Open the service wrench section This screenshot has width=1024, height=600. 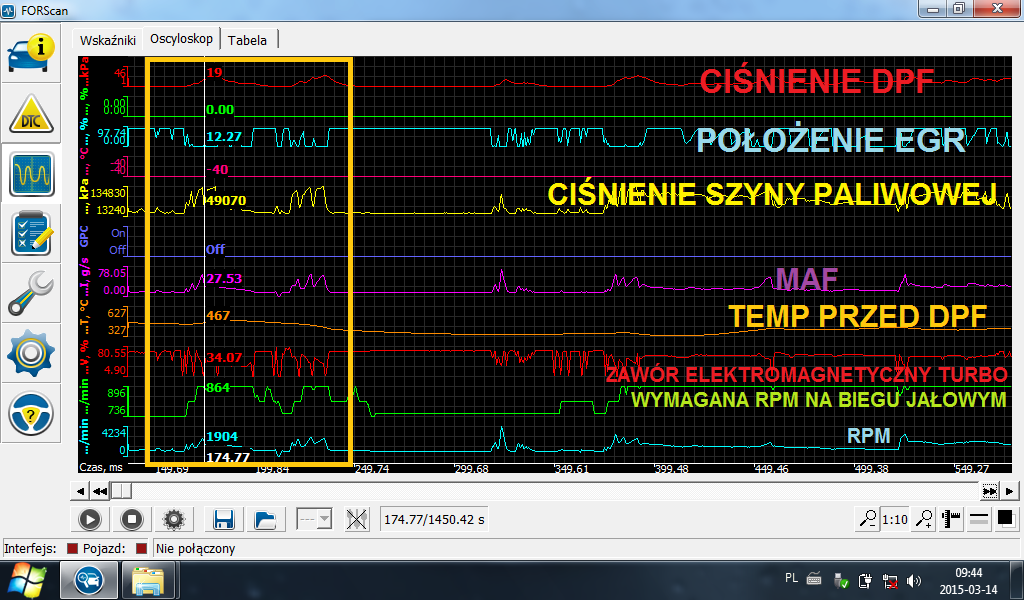click(x=31, y=293)
